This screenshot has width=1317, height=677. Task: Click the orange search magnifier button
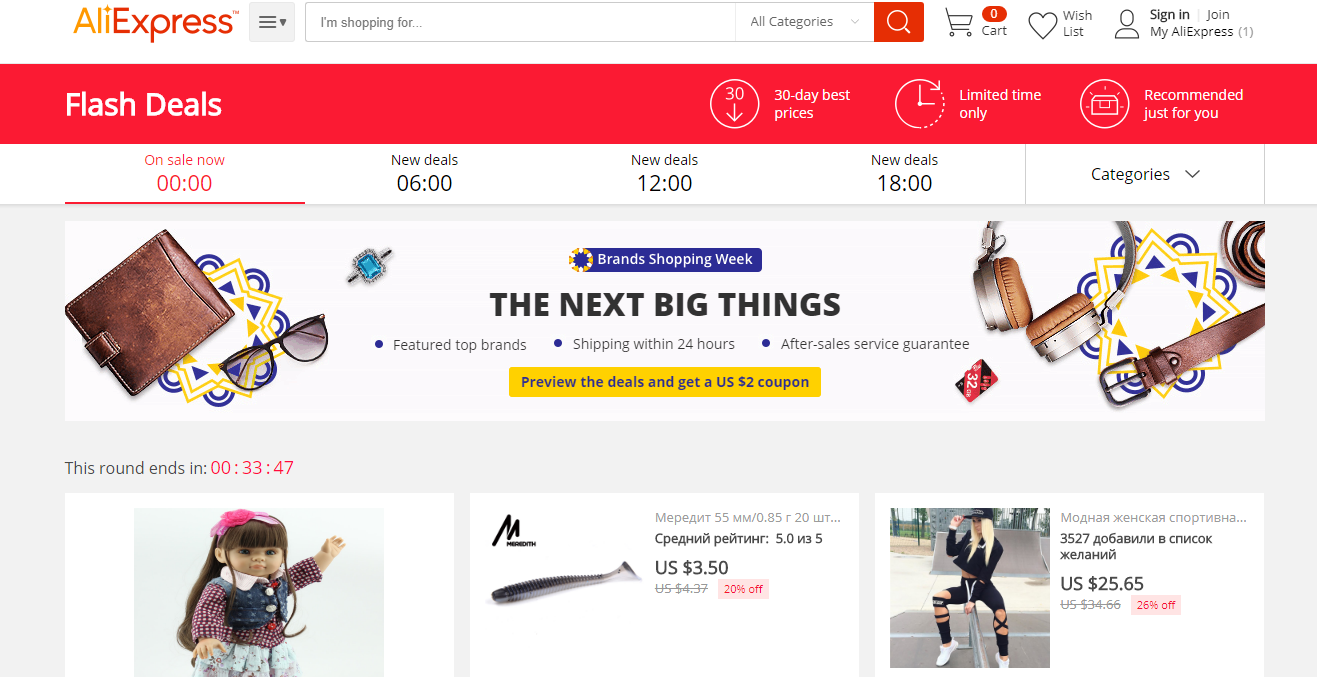(x=898, y=22)
